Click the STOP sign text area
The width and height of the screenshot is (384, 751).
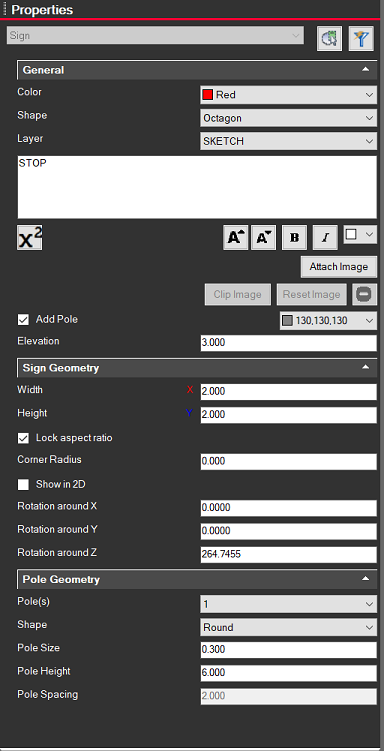(197, 187)
